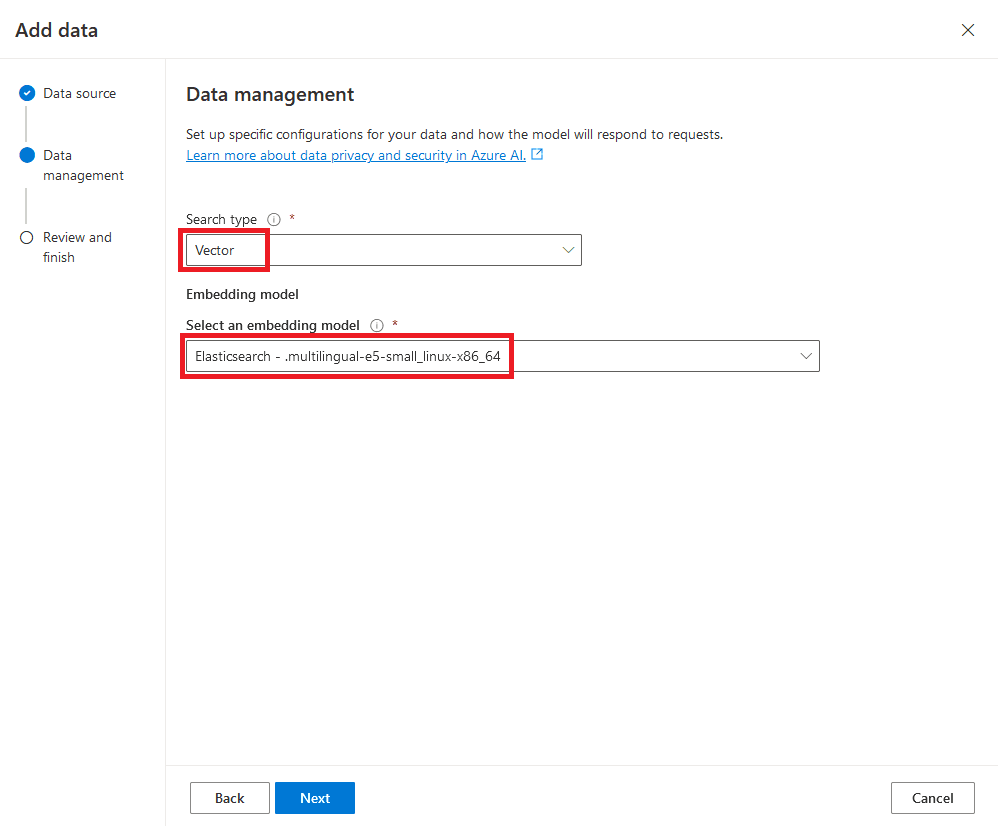This screenshot has height=826, width=998.
Task: Click the Search type dropdown chevron
Action: pyautogui.click(x=567, y=250)
